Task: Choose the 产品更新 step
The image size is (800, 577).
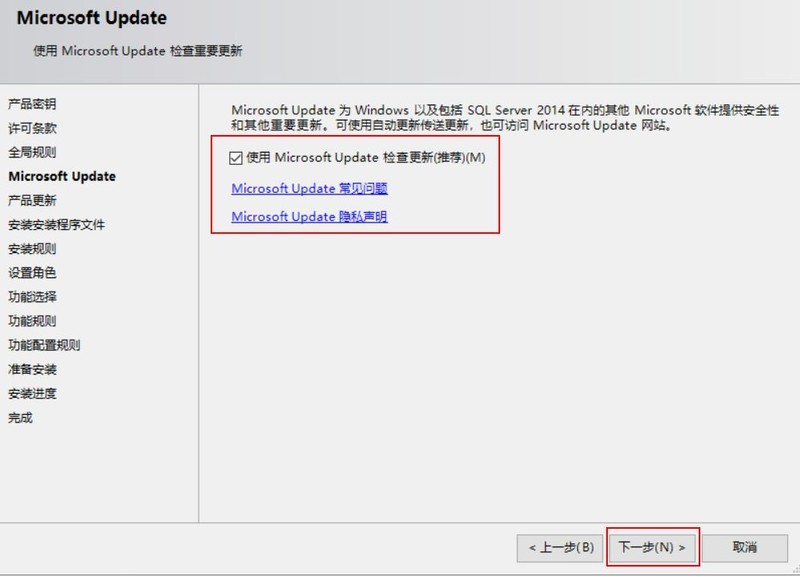Action: pyautogui.click(x=32, y=200)
